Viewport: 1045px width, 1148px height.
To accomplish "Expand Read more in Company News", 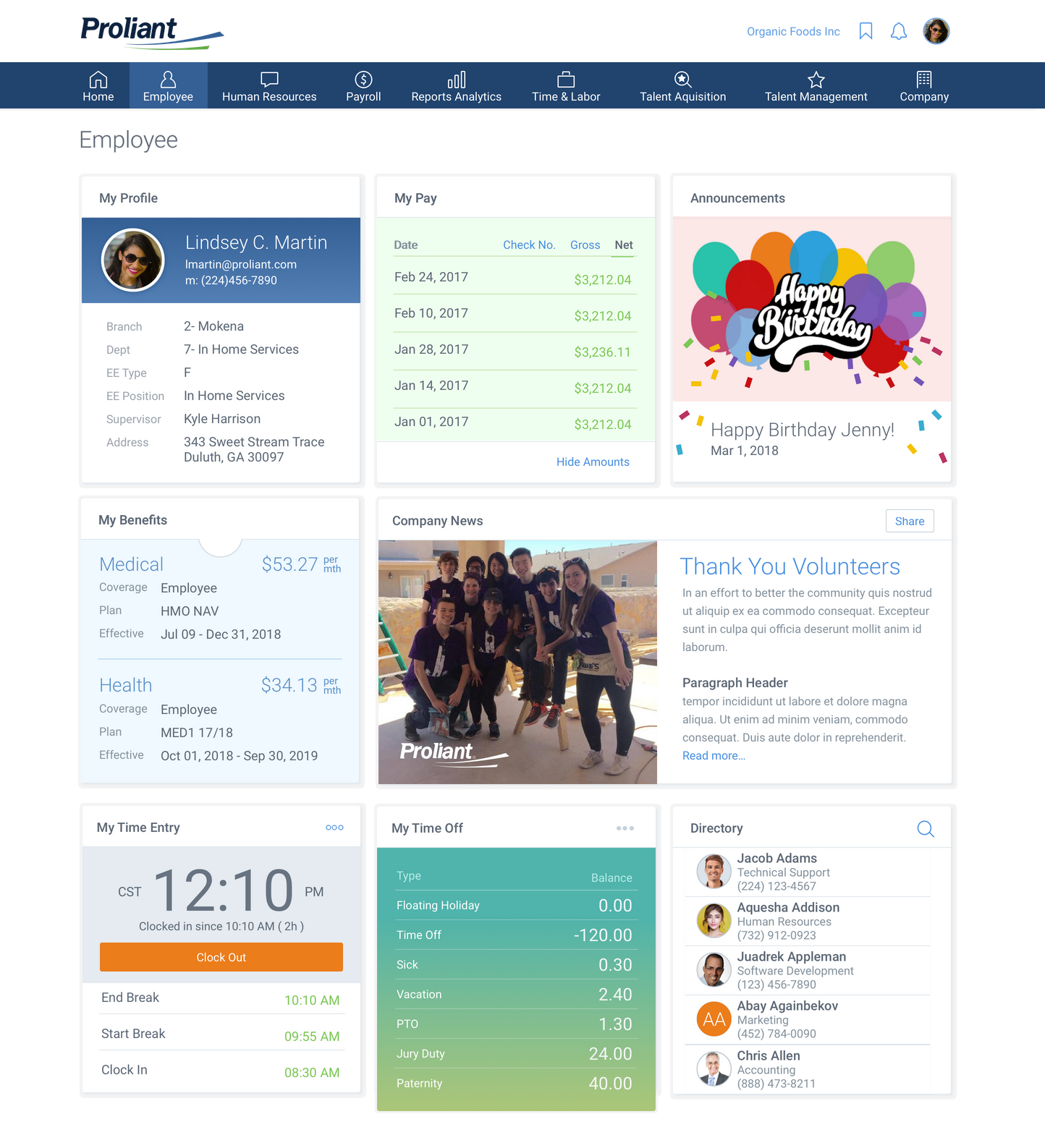I will point(714,756).
